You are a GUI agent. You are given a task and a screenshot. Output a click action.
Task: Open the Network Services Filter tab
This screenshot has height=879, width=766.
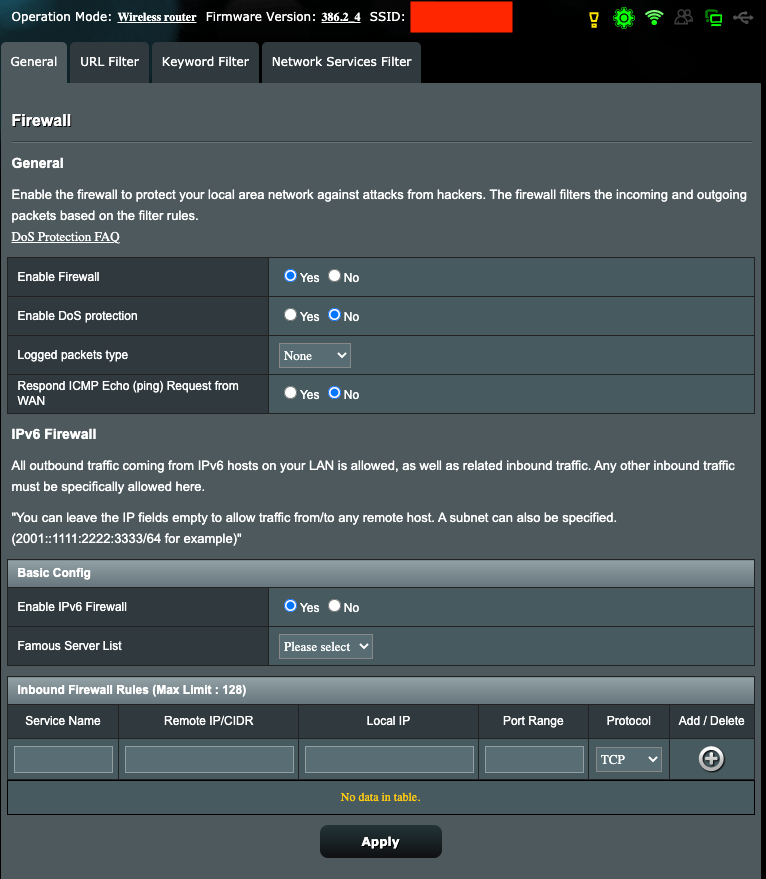coord(341,62)
